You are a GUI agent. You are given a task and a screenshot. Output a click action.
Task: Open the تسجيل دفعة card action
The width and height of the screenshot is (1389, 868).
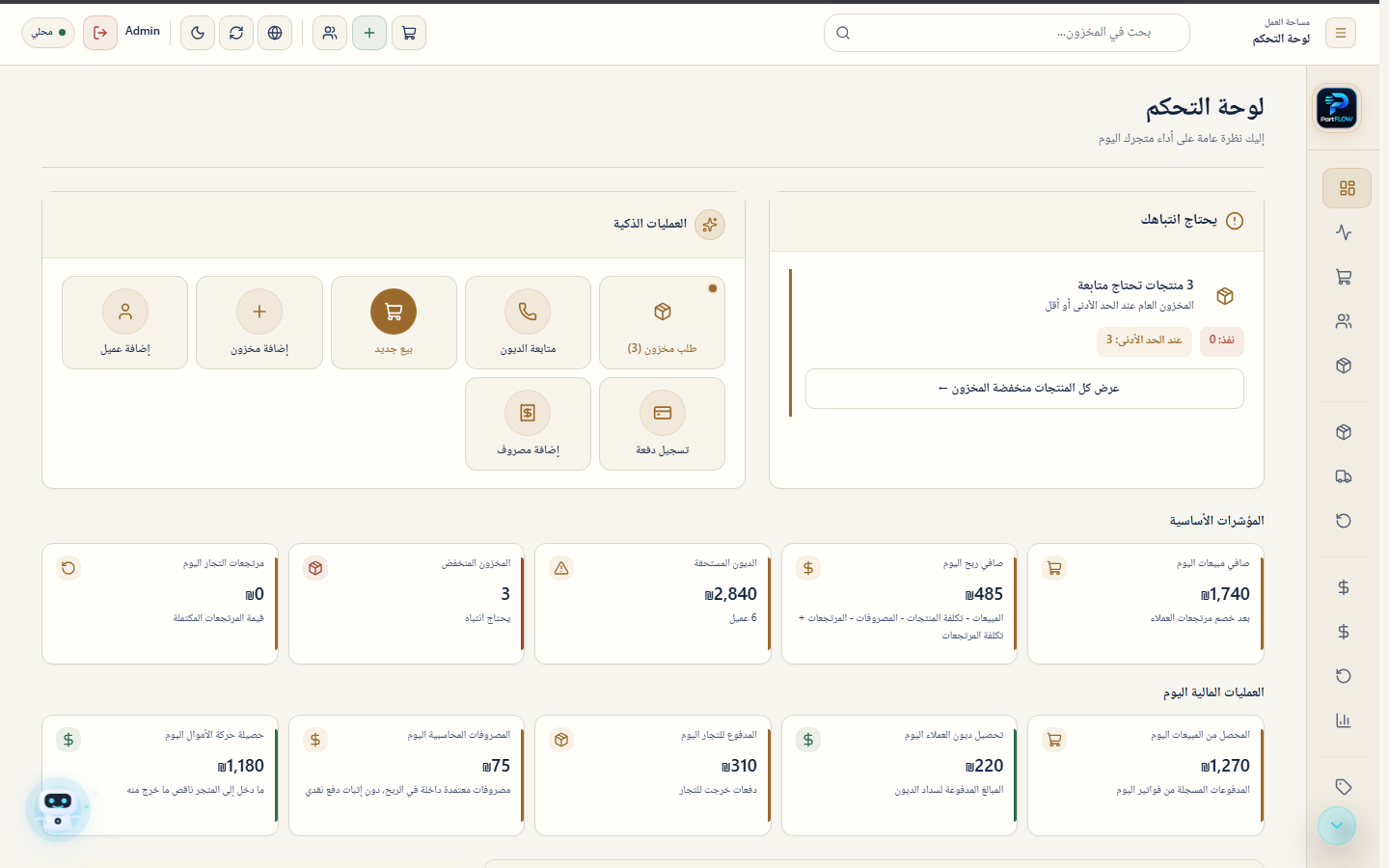tap(662, 423)
